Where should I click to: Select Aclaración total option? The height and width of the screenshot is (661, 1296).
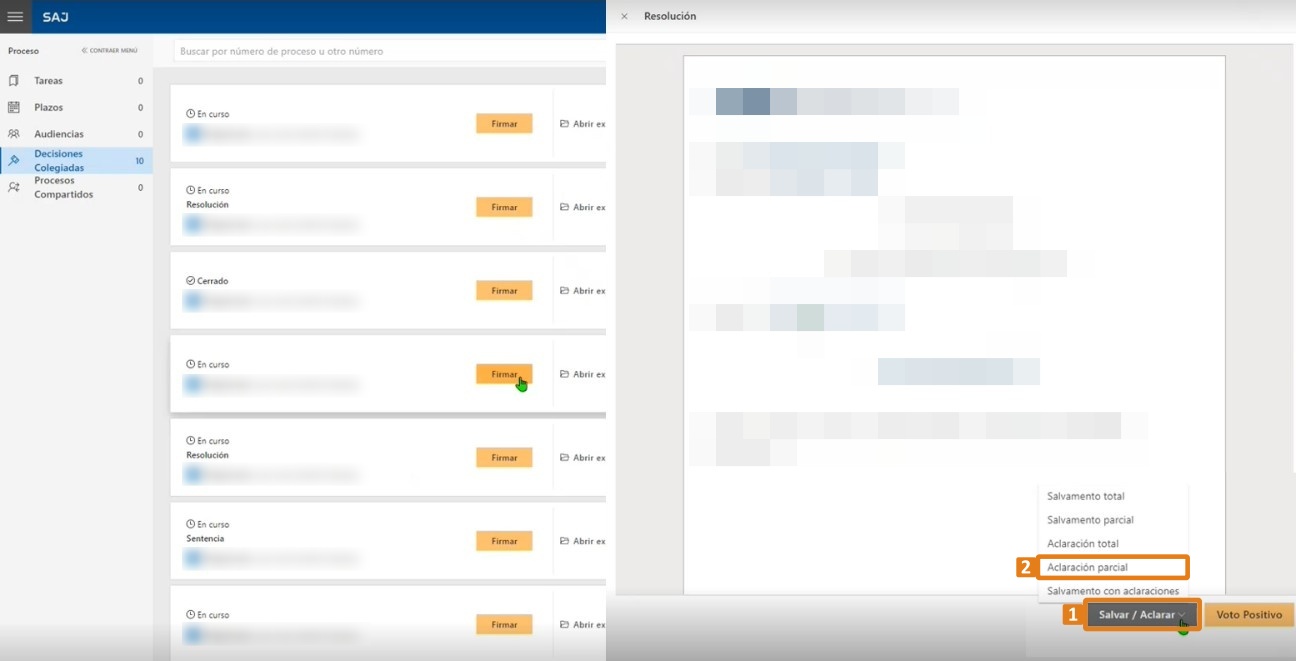click(1083, 544)
